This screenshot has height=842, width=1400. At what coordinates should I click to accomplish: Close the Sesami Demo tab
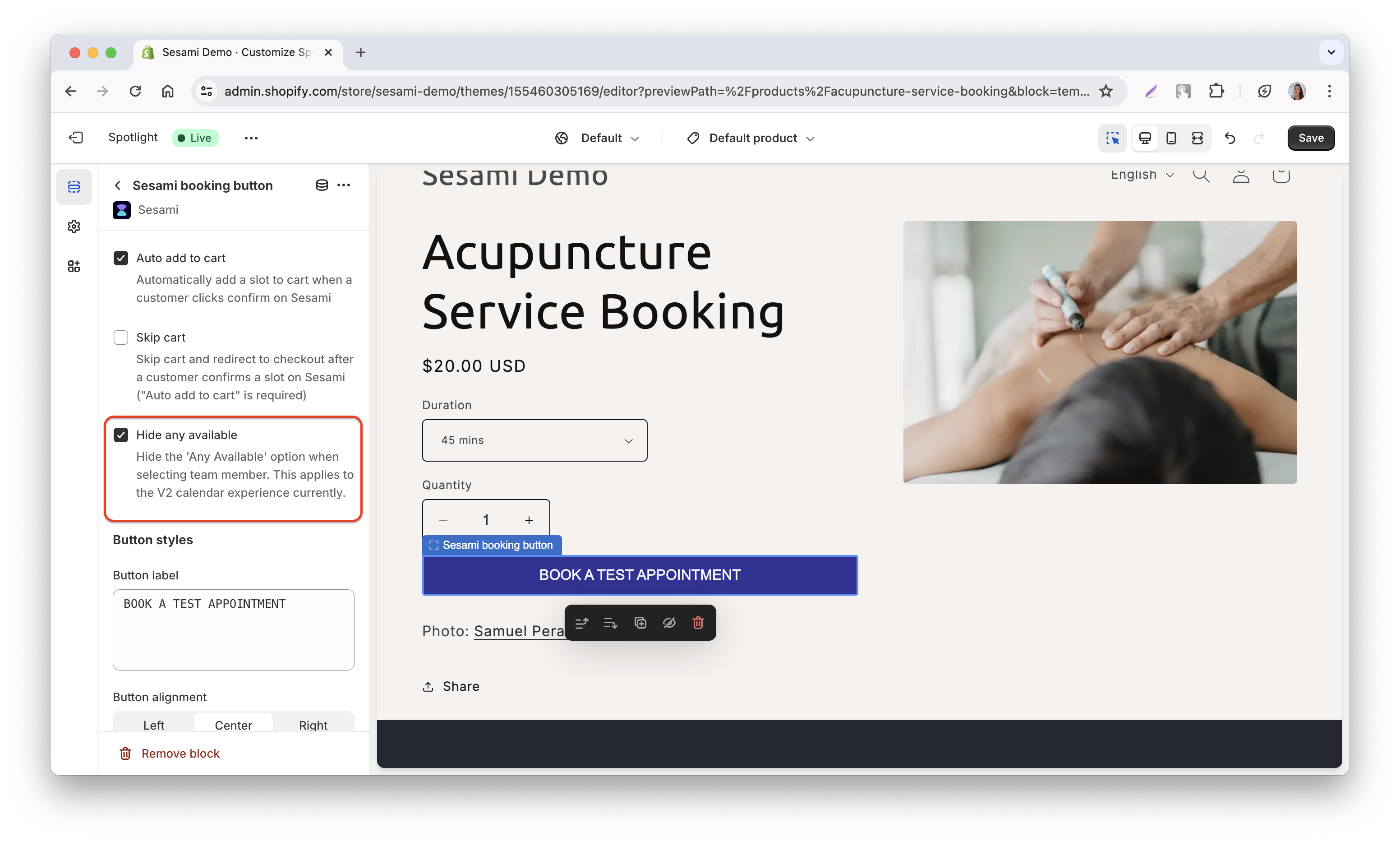(x=328, y=52)
